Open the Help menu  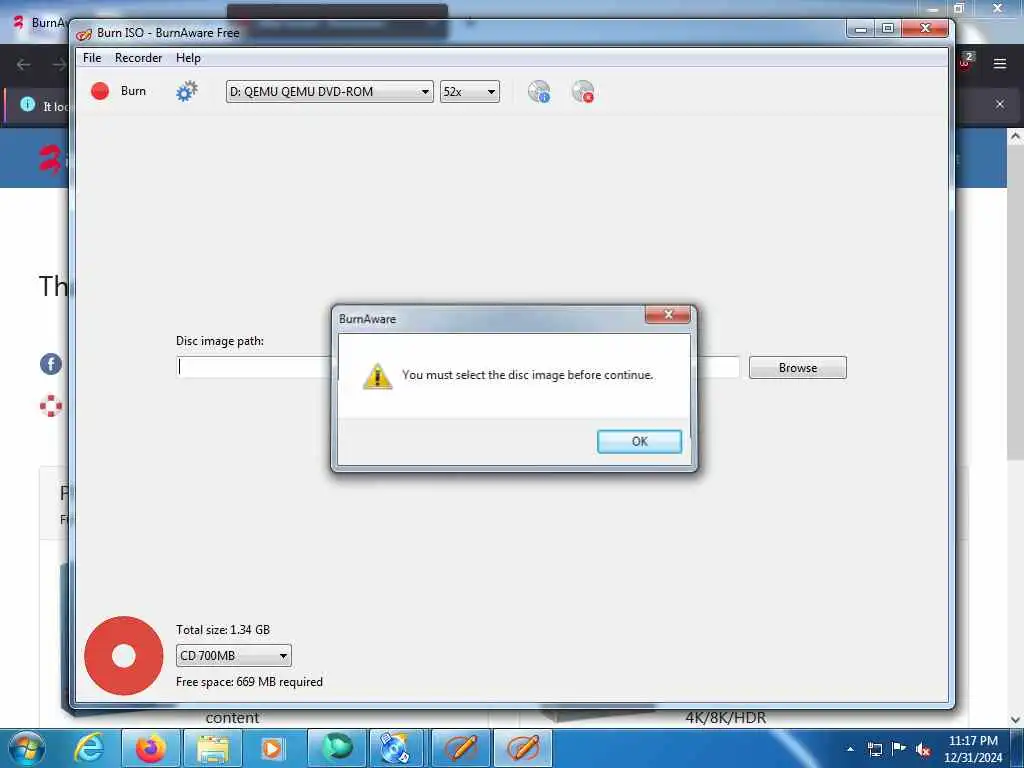point(188,57)
